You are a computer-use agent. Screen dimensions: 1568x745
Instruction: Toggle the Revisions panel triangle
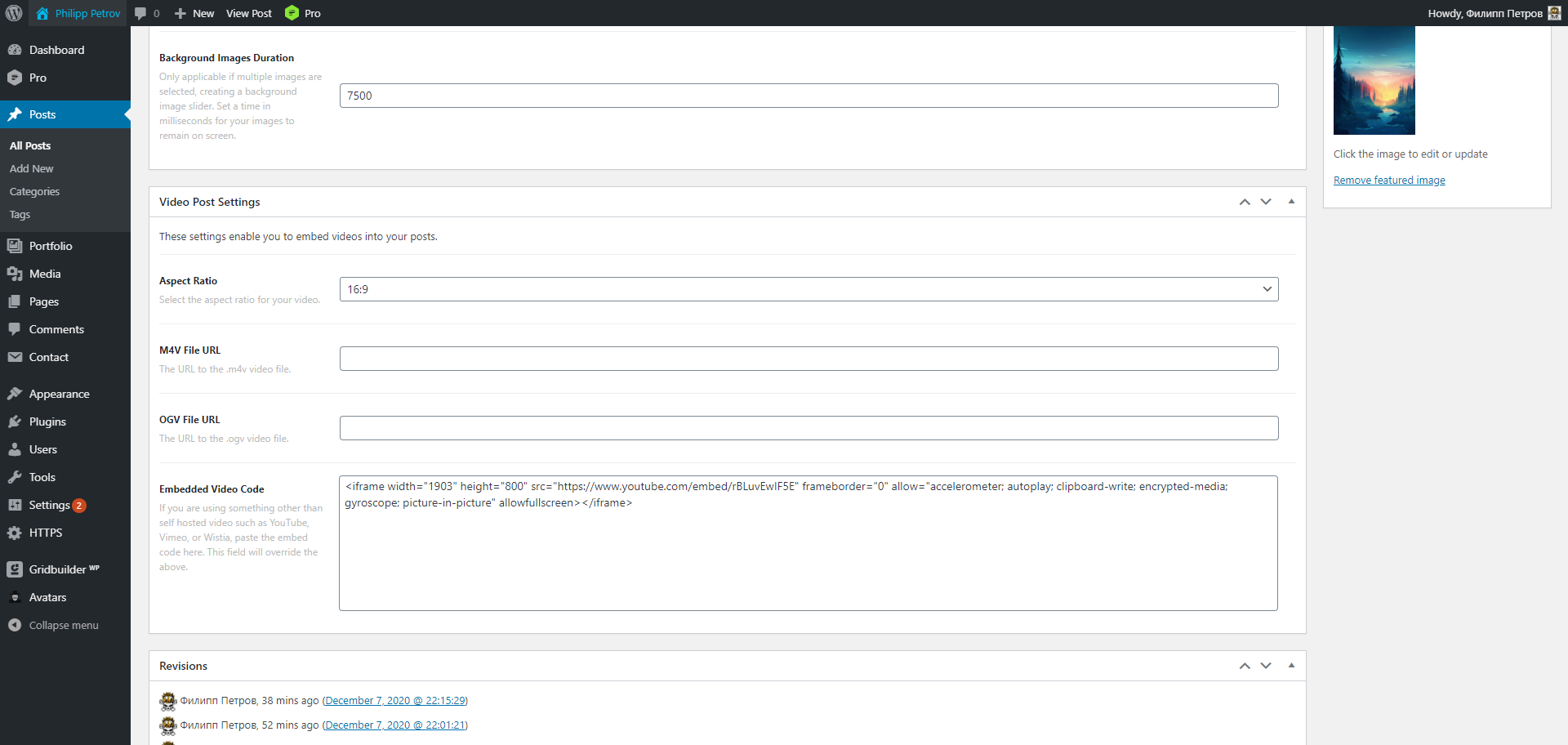tap(1291, 666)
